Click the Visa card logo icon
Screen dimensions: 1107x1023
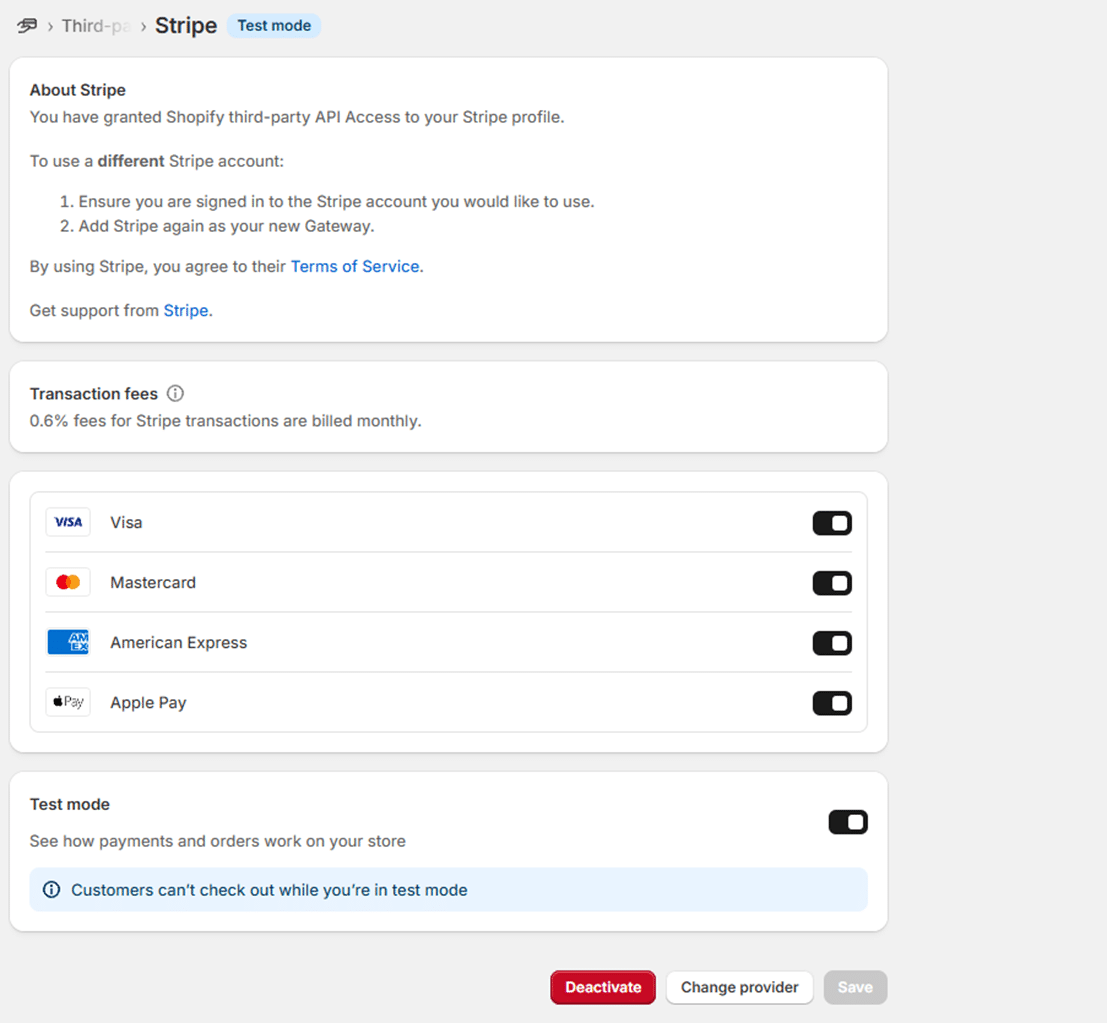pyautogui.click(x=68, y=522)
